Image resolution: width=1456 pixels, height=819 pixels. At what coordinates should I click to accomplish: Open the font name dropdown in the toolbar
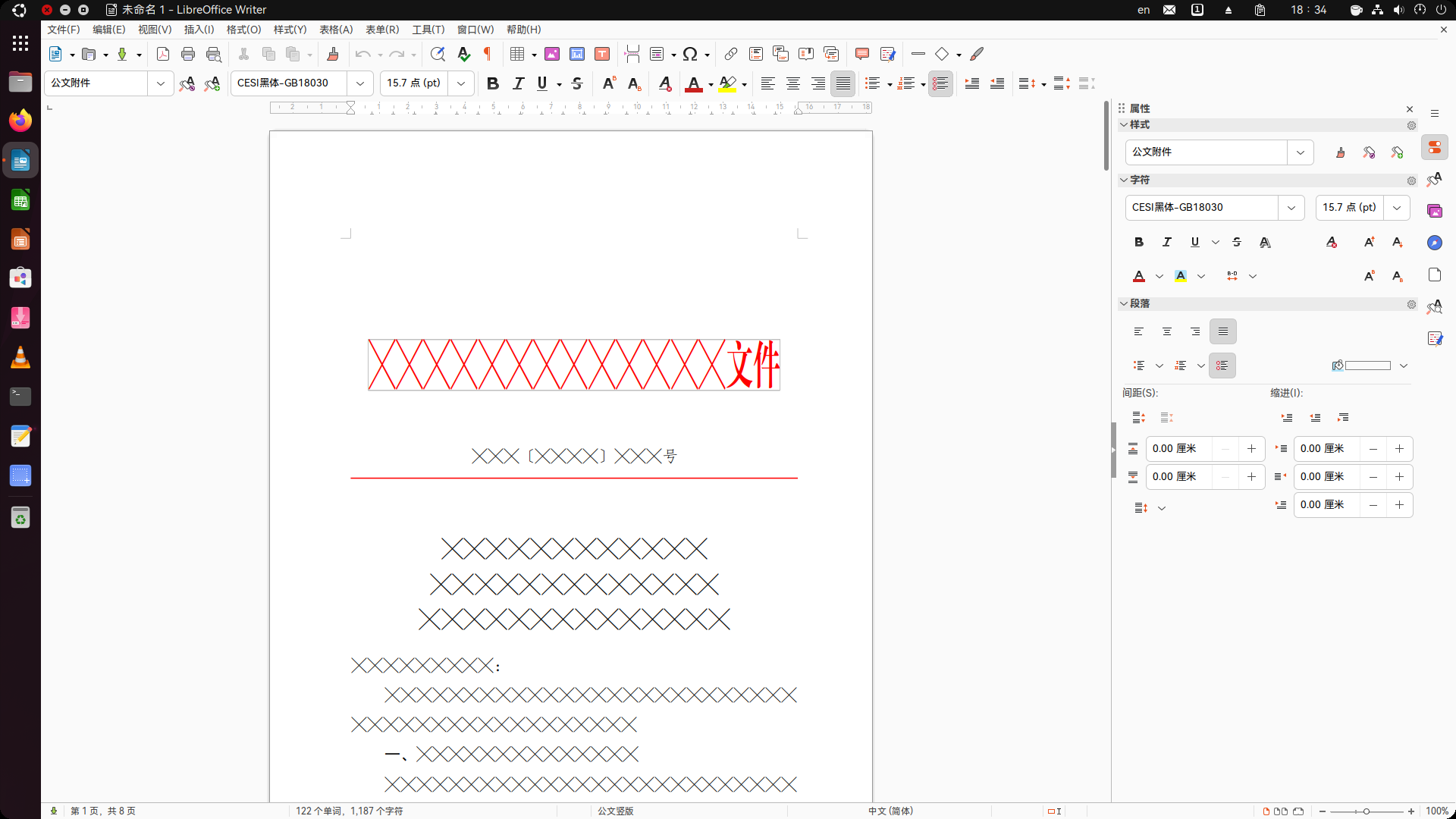pyautogui.click(x=360, y=83)
